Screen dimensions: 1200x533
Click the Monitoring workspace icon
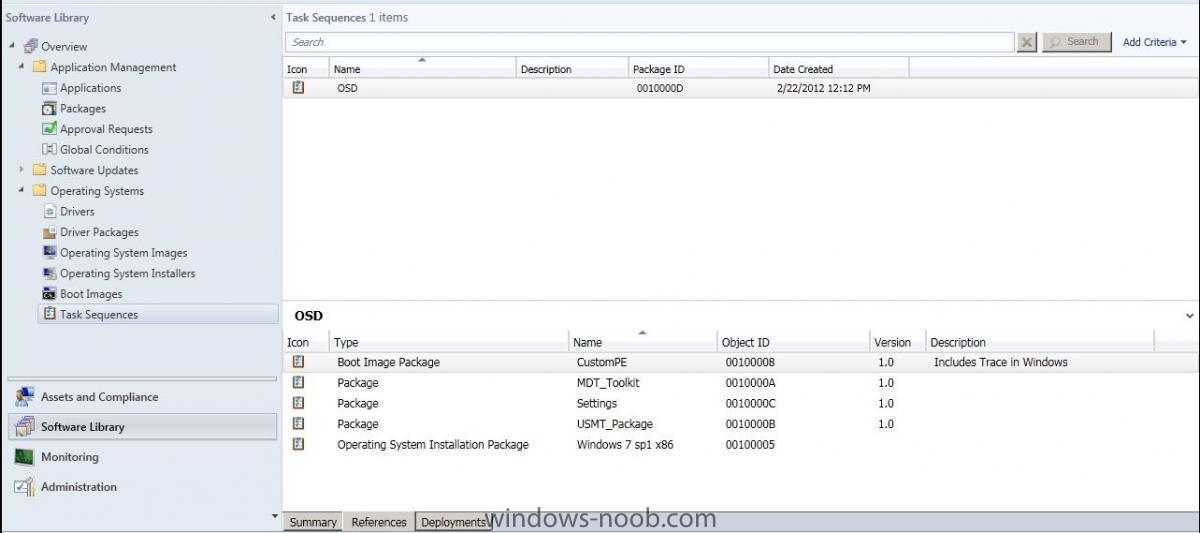tap(24, 457)
